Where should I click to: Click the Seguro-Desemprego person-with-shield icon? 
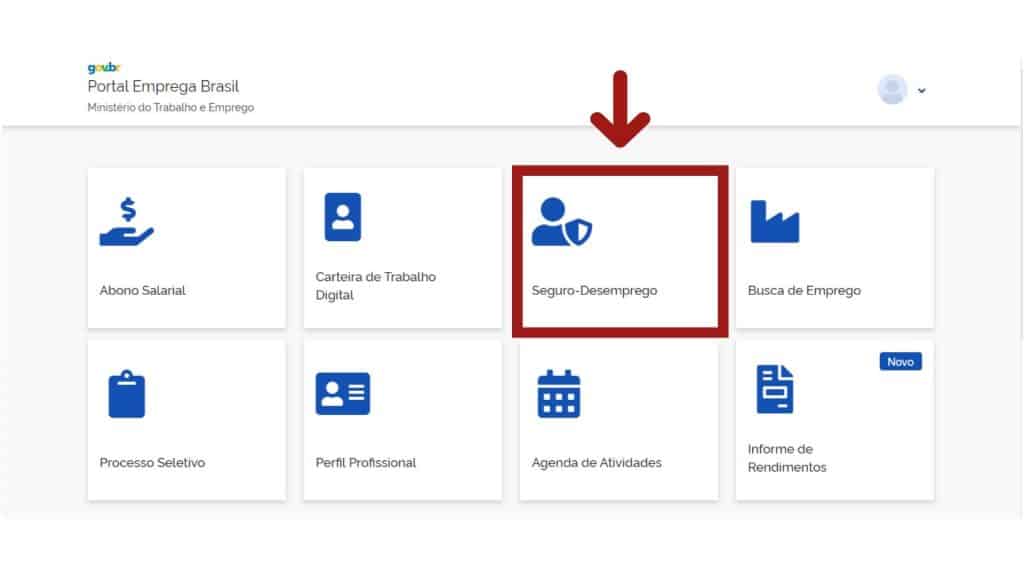(561, 222)
